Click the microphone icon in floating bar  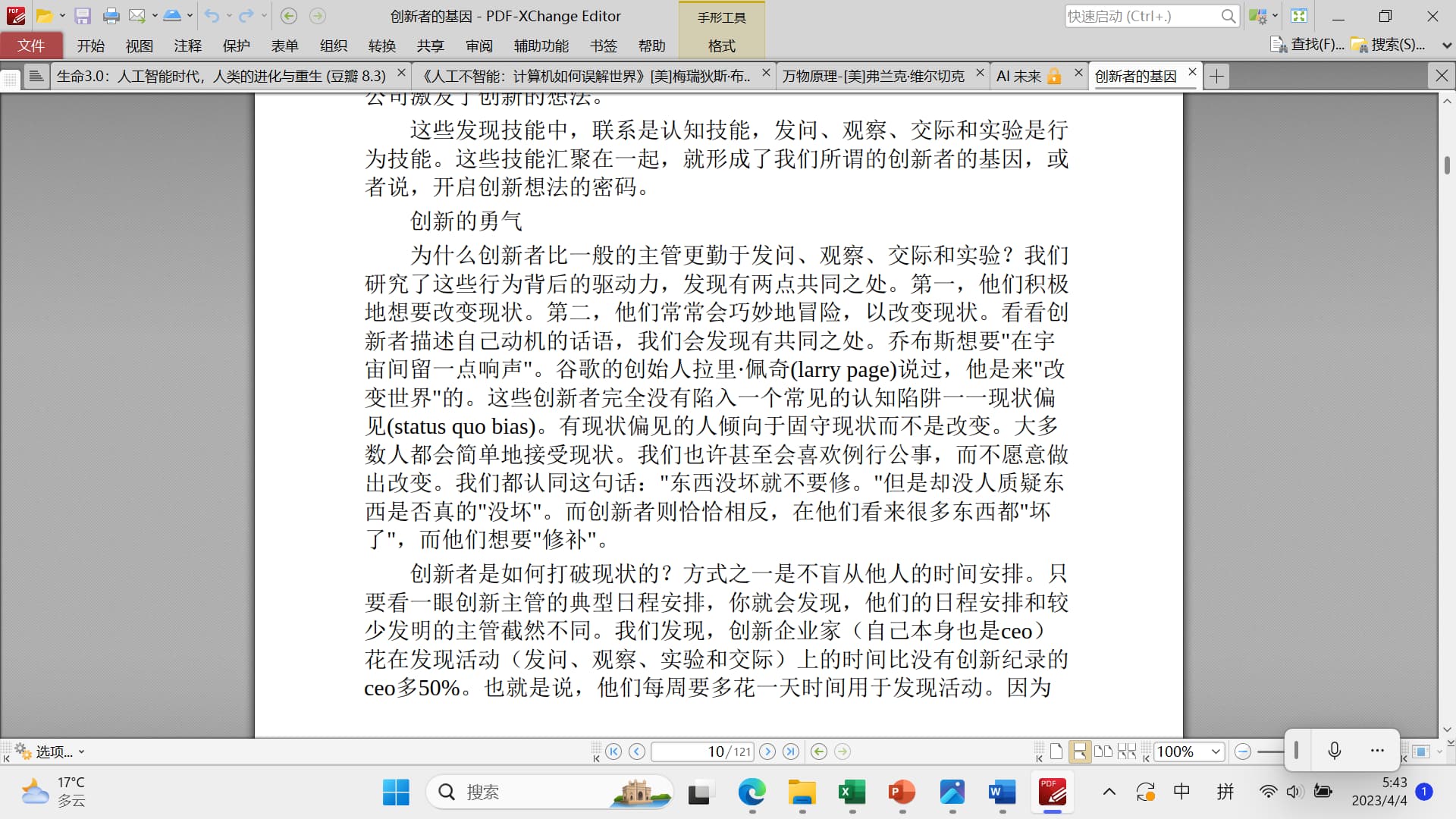click(x=1335, y=751)
